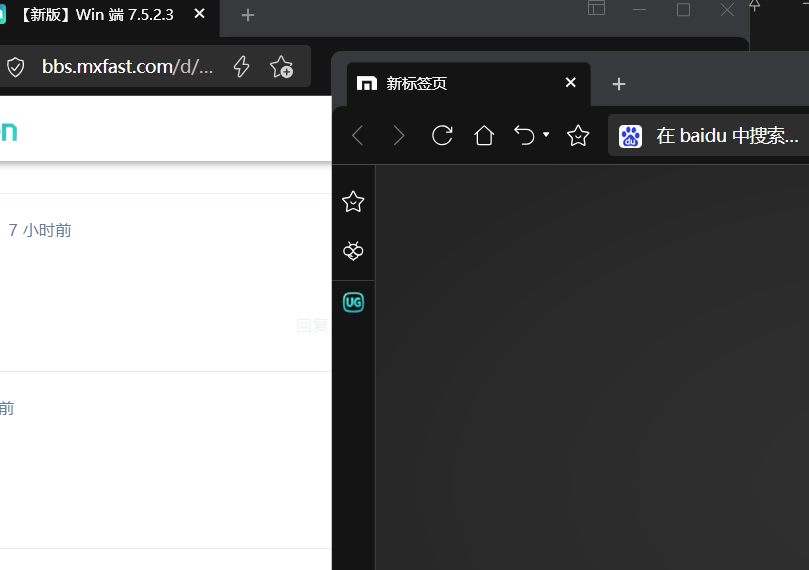
Task: Open the UG sidebar extension
Action: click(353, 302)
